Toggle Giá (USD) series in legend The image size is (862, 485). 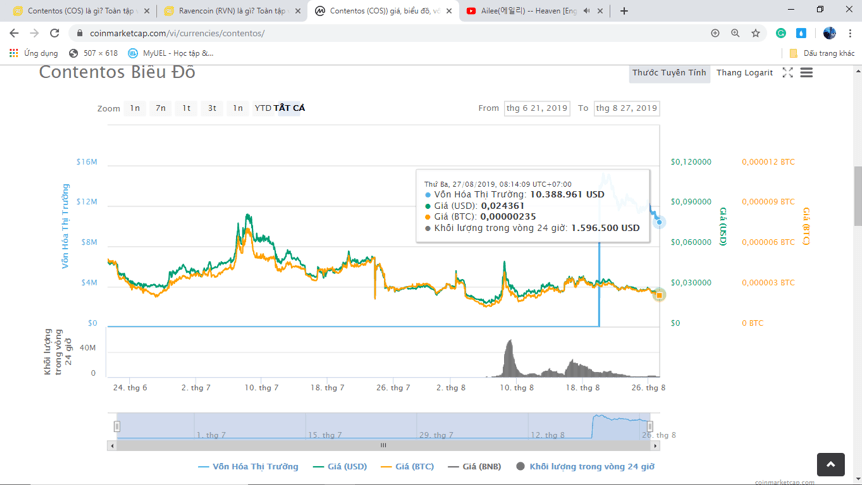click(x=340, y=466)
